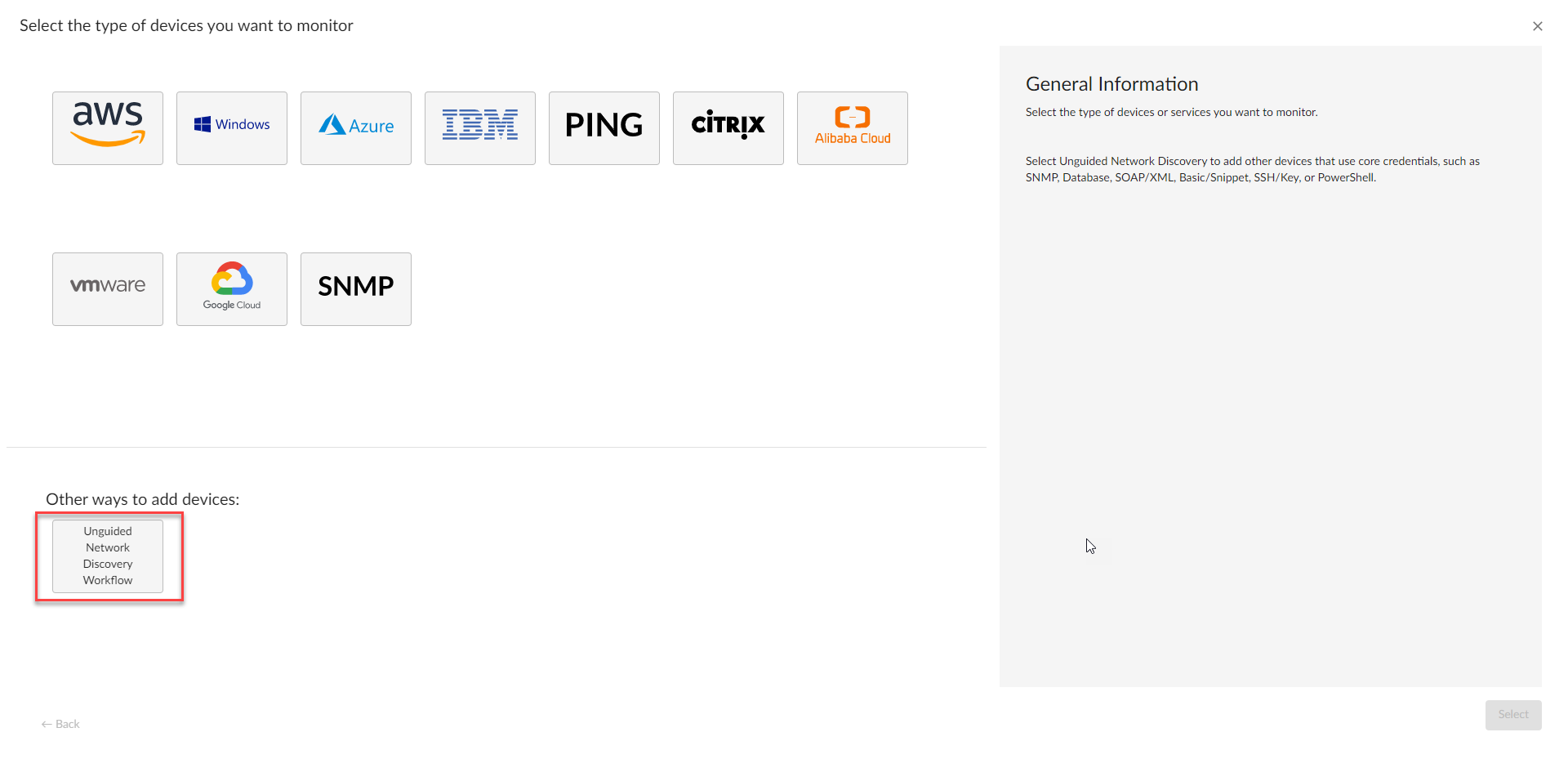Pick the Alibaba Cloud tile
This screenshot has height=759, width=1568.
(853, 128)
